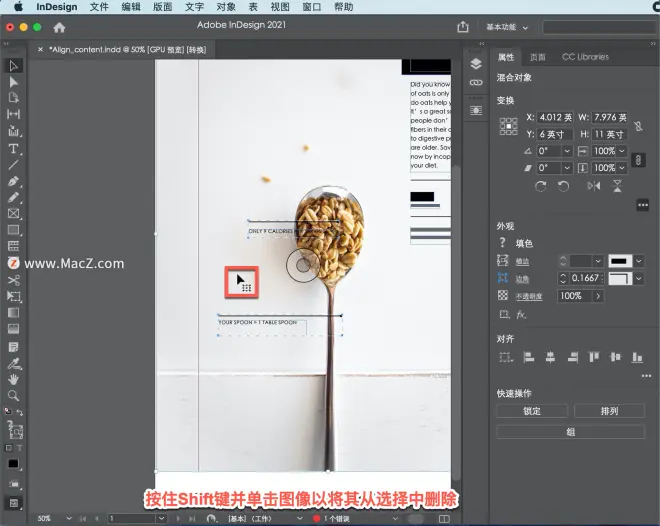
Task: Select the Pencil tool
Action: (x=13, y=197)
